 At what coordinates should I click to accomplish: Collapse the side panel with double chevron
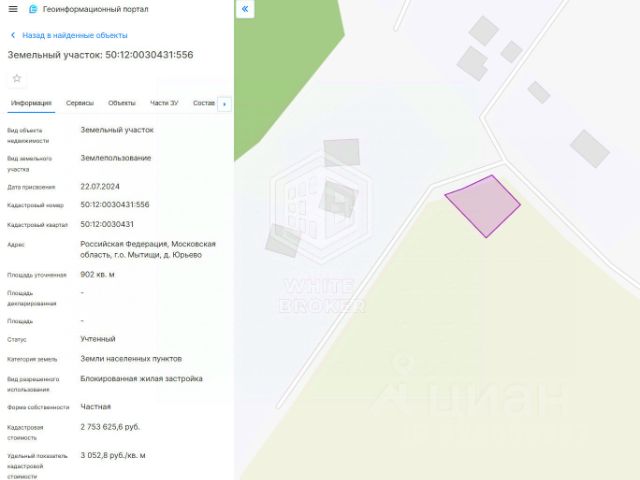click(x=245, y=9)
